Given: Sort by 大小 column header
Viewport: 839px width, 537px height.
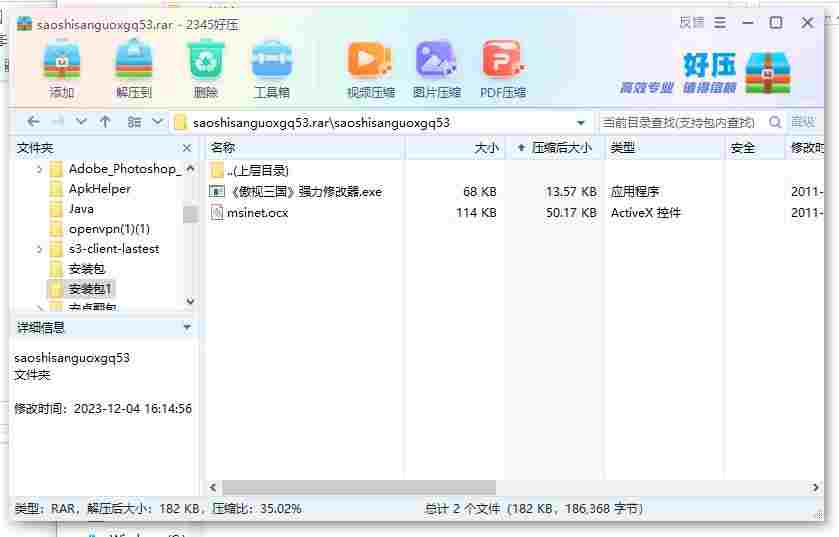Looking at the screenshot, I should [x=454, y=148].
